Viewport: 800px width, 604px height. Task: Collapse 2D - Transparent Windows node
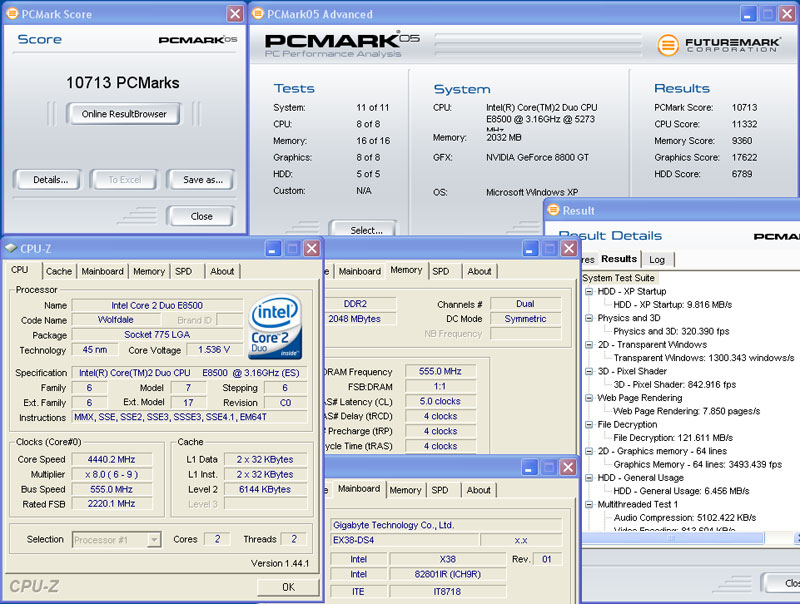pos(589,344)
